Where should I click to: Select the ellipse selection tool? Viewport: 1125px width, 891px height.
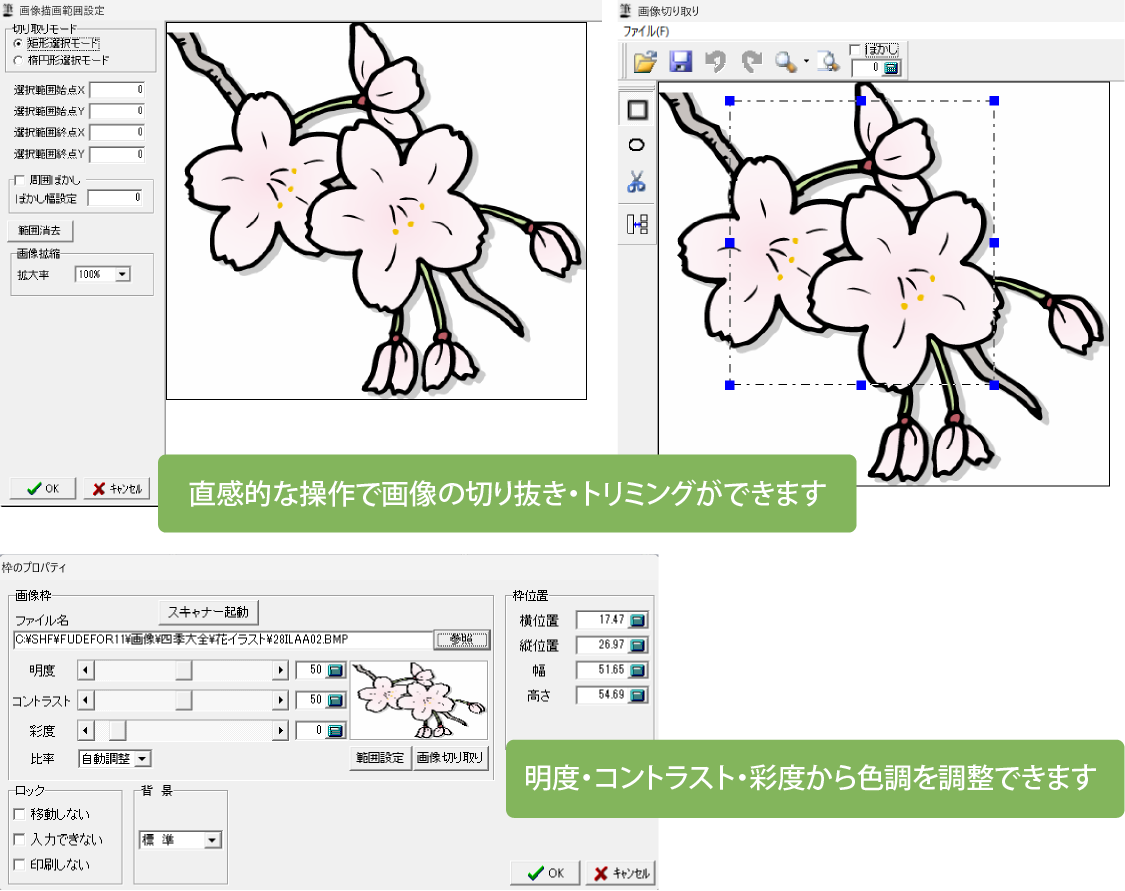[637, 146]
